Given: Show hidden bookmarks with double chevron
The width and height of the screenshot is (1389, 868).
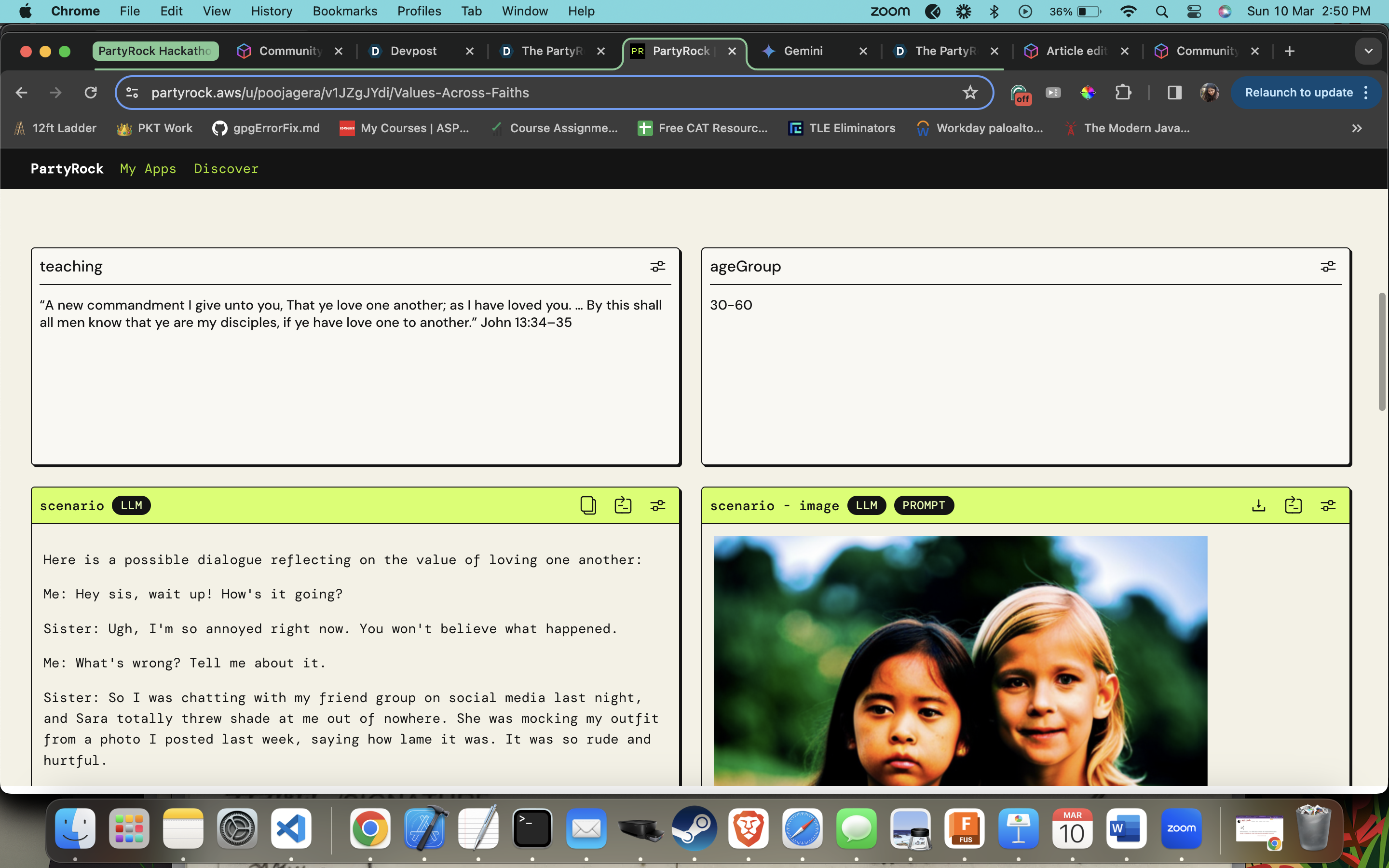Looking at the screenshot, I should (x=1356, y=129).
